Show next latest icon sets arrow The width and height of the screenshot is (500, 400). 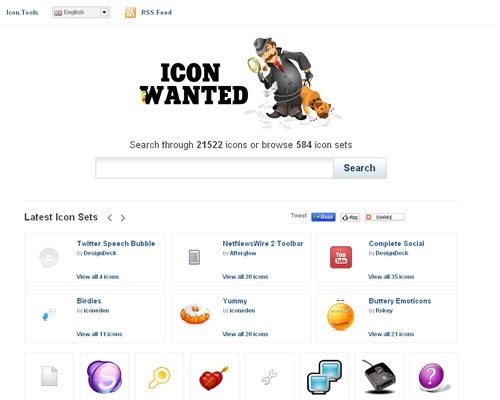point(123,218)
